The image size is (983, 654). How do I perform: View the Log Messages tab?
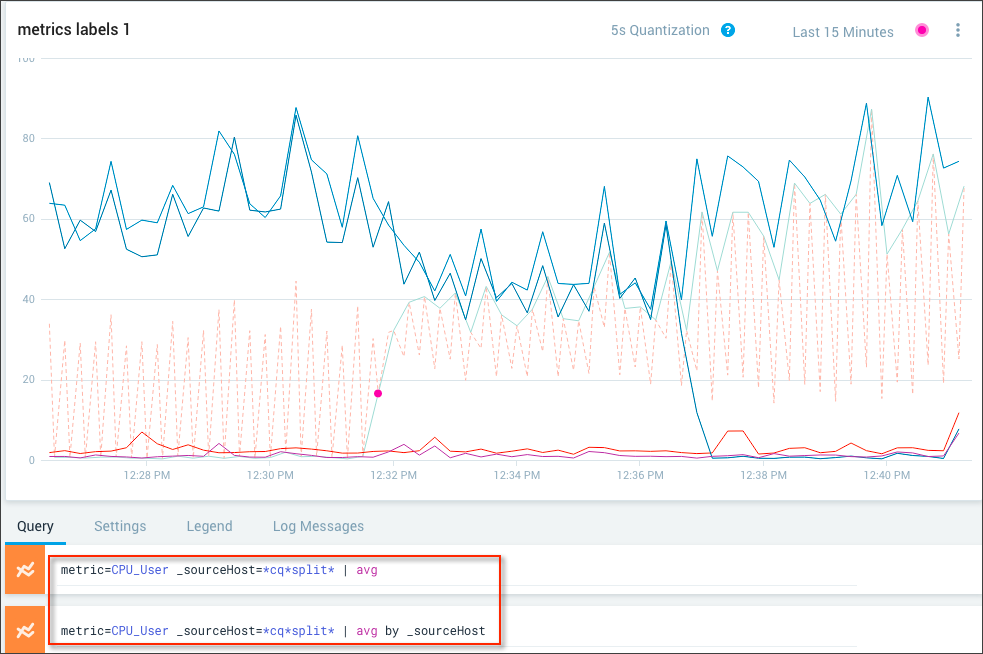(318, 526)
